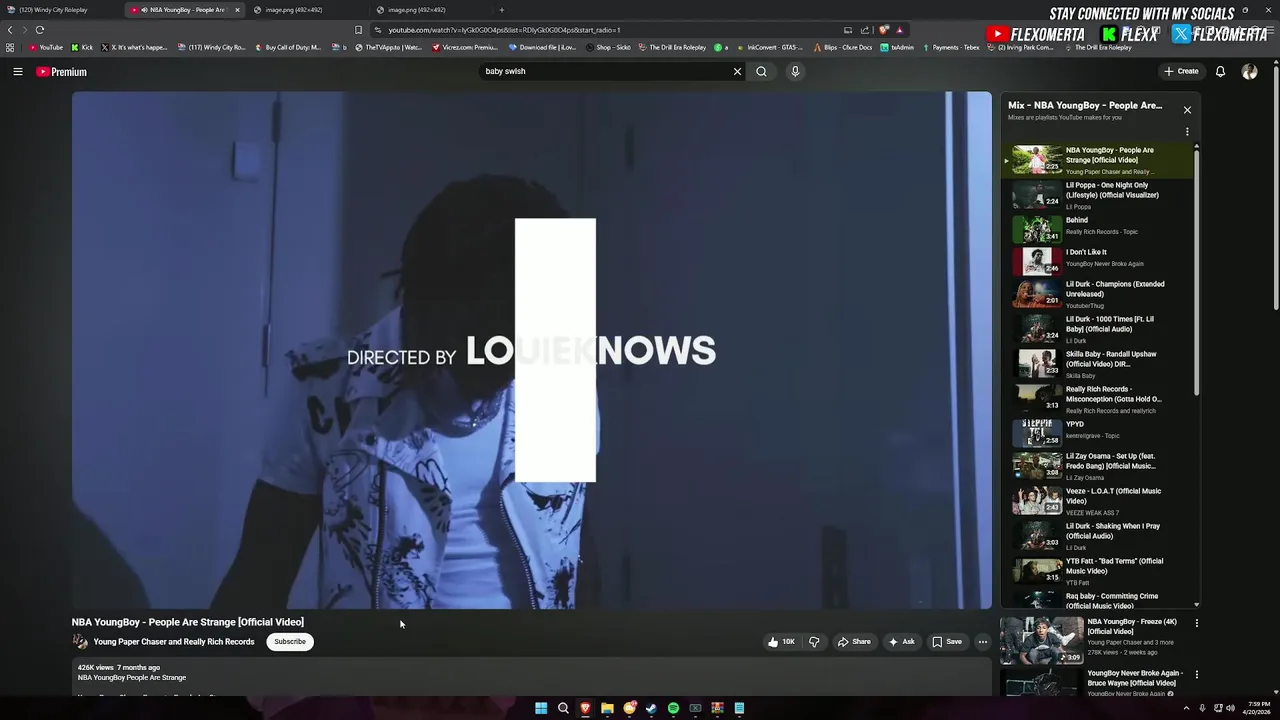Clear the search box with the X

pos(737,71)
